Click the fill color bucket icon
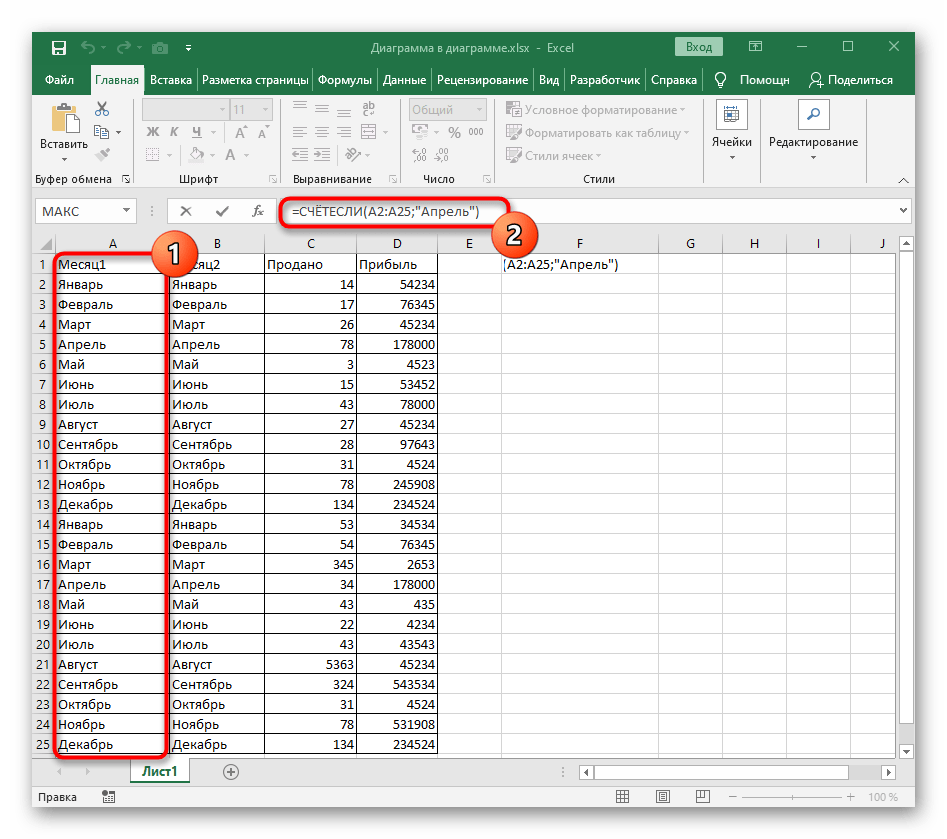The width and height of the screenshot is (947, 839). coord(196,155)
